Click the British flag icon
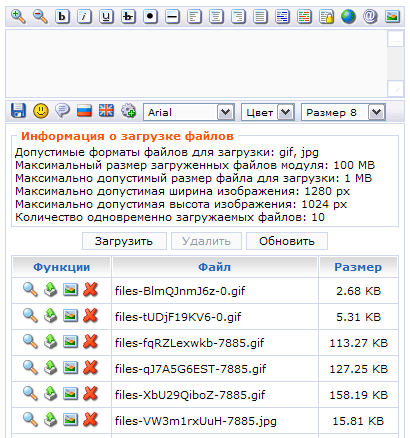The image size is (410, 438). coord(106,111)
